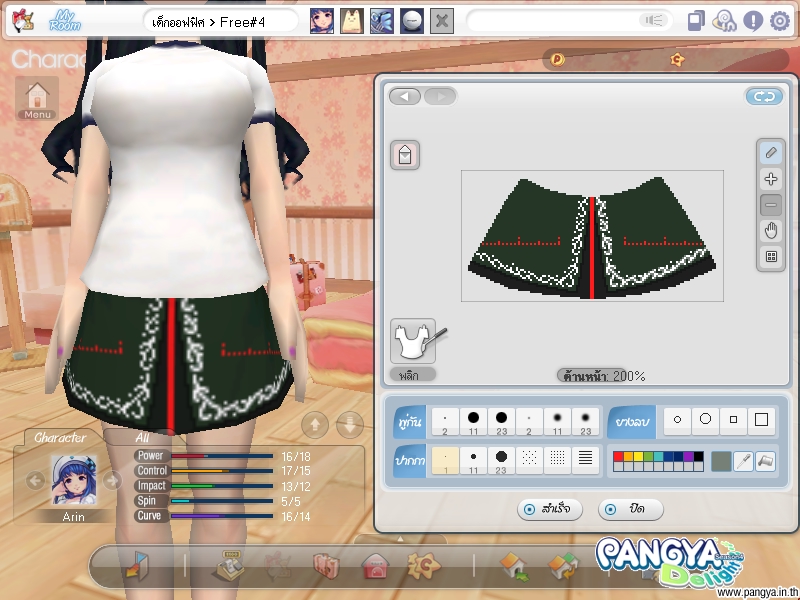Click the My Room logo

coord(65,21)
